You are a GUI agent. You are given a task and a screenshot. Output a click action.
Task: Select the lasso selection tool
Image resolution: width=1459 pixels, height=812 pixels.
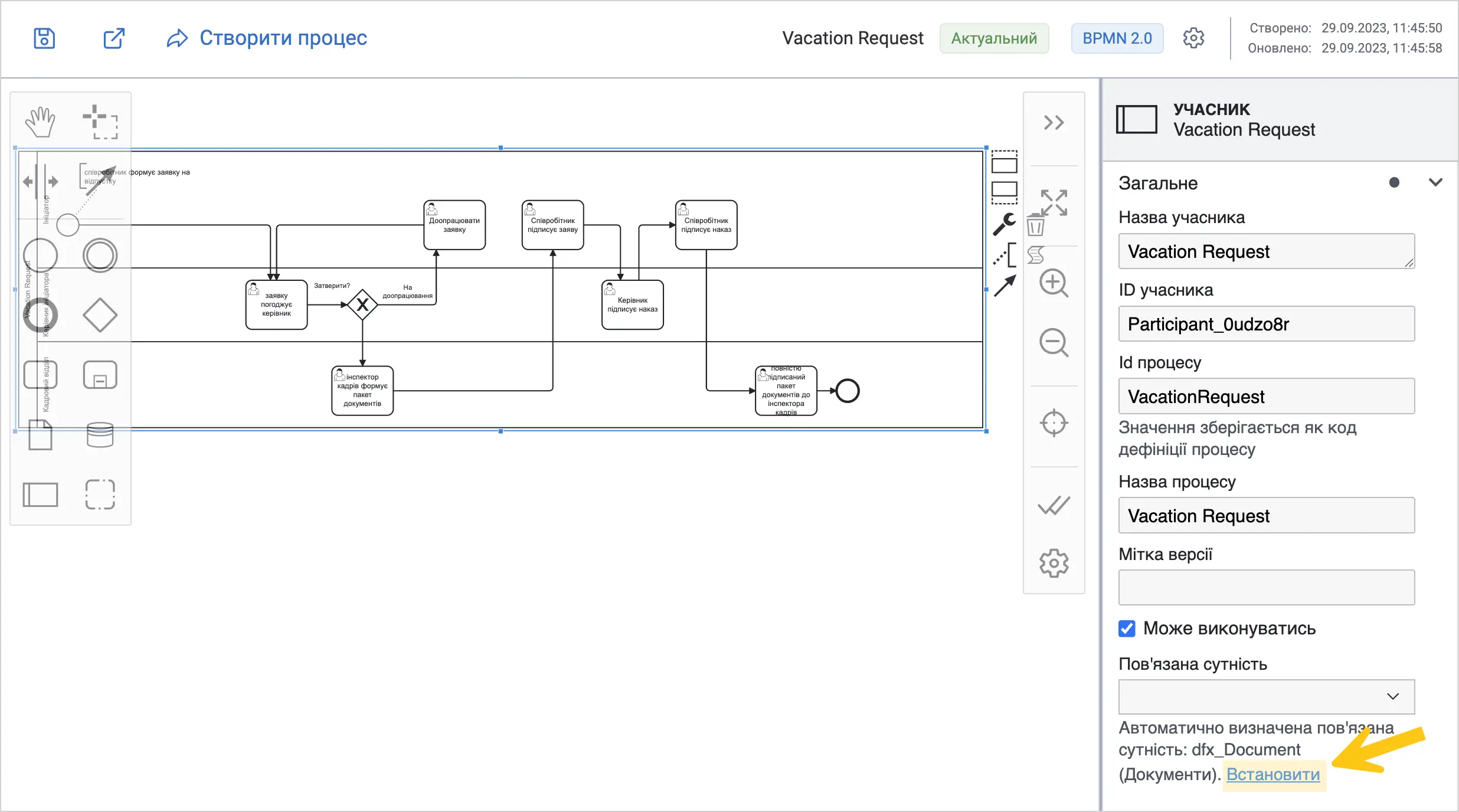[100, 122]
